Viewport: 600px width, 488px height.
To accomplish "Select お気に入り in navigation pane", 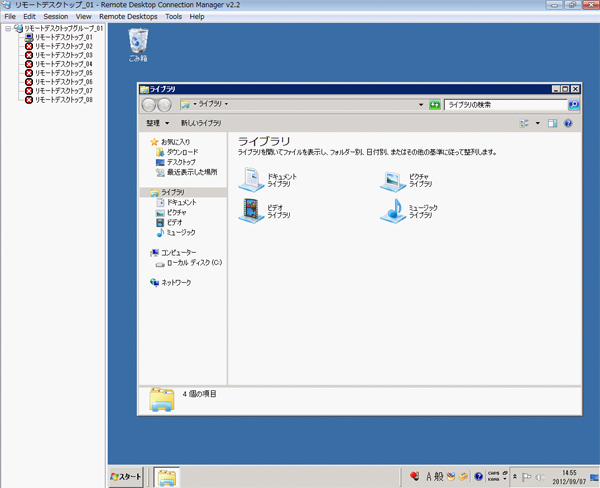I will click(170, 142).
